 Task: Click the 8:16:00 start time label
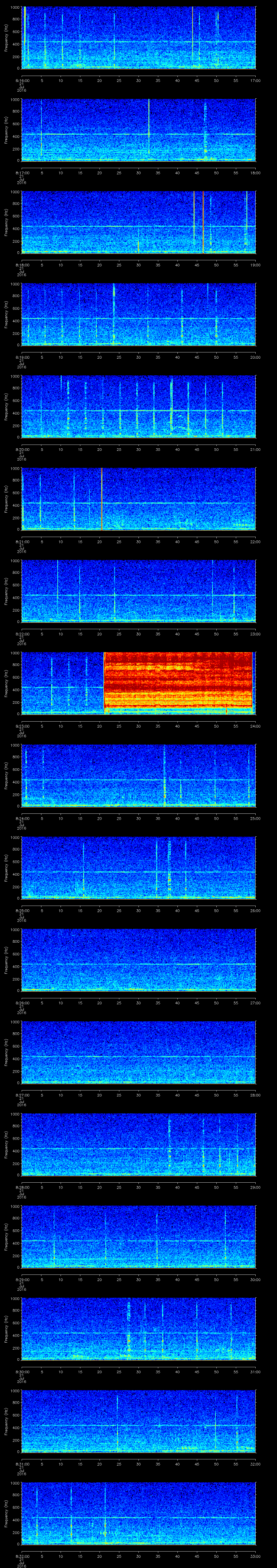point(22,80)
